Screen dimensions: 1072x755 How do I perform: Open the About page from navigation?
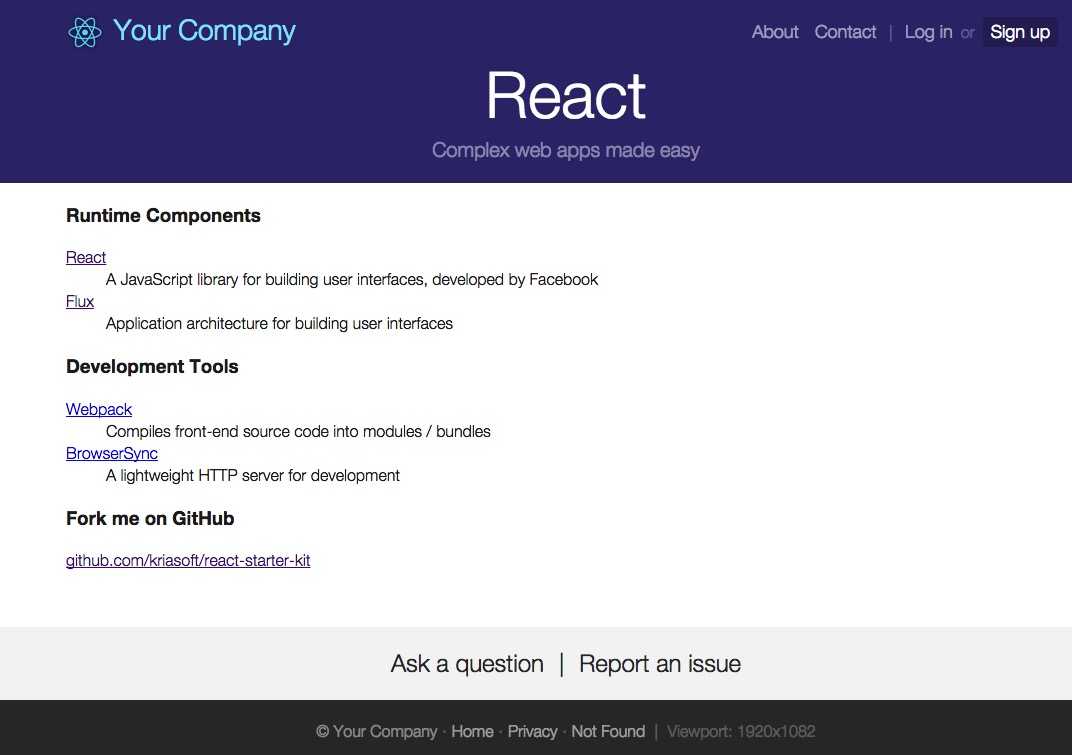point(775,32)
